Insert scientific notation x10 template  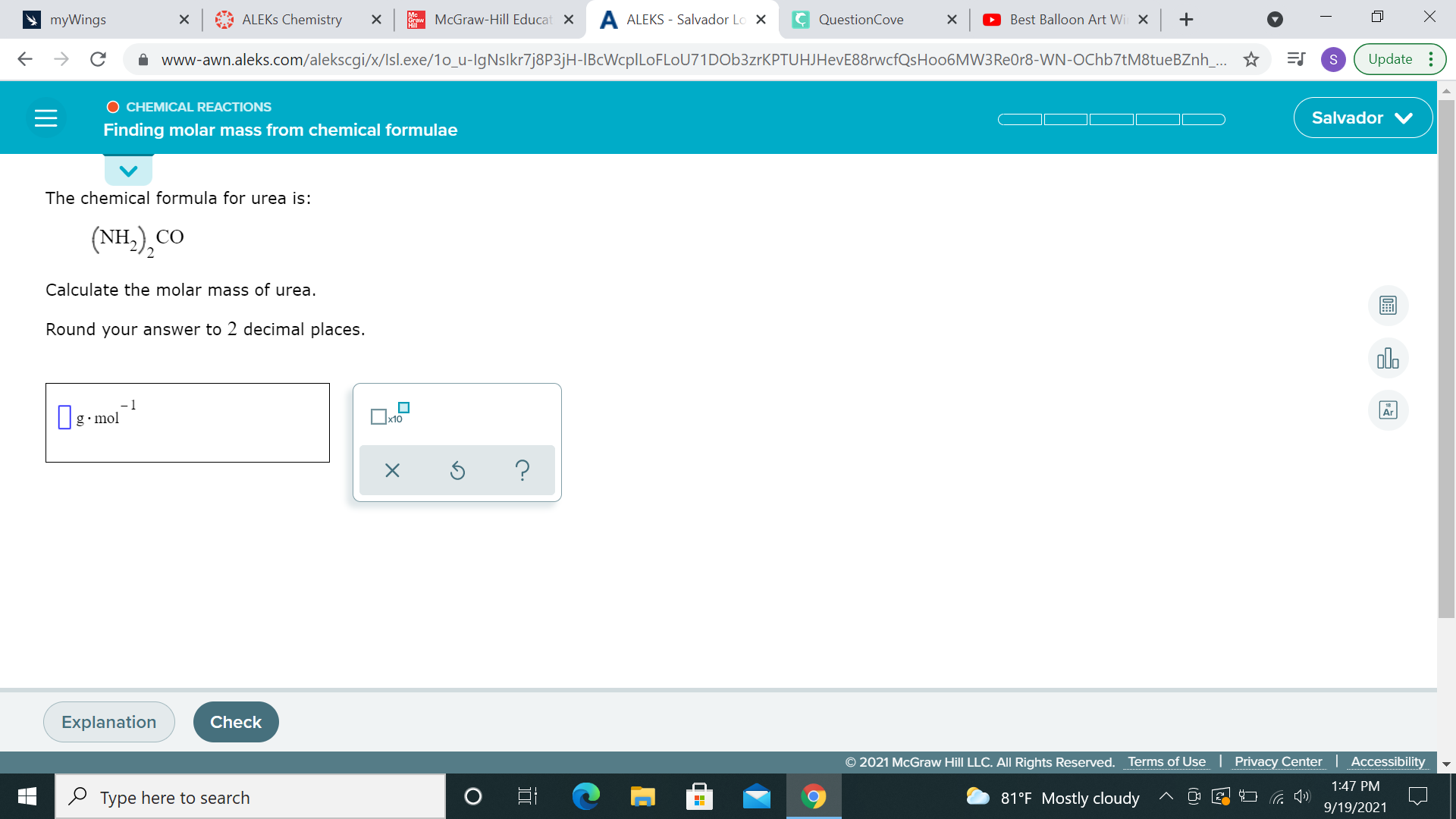point(390,414)
